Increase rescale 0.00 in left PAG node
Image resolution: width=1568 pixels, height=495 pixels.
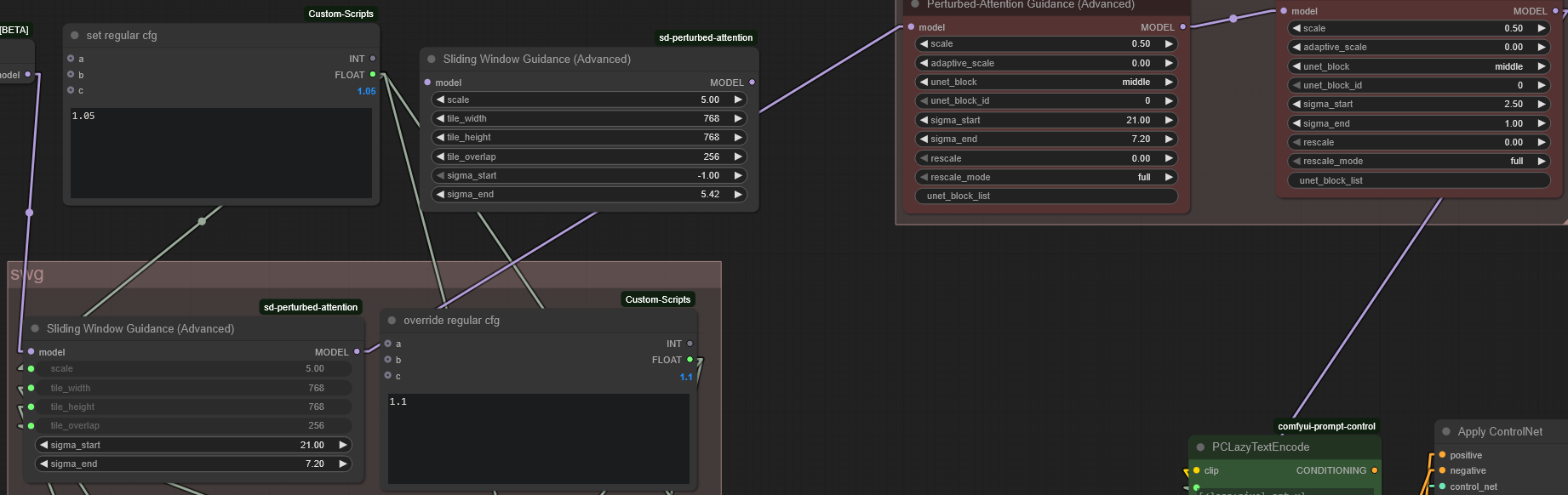pos(1169,158)
